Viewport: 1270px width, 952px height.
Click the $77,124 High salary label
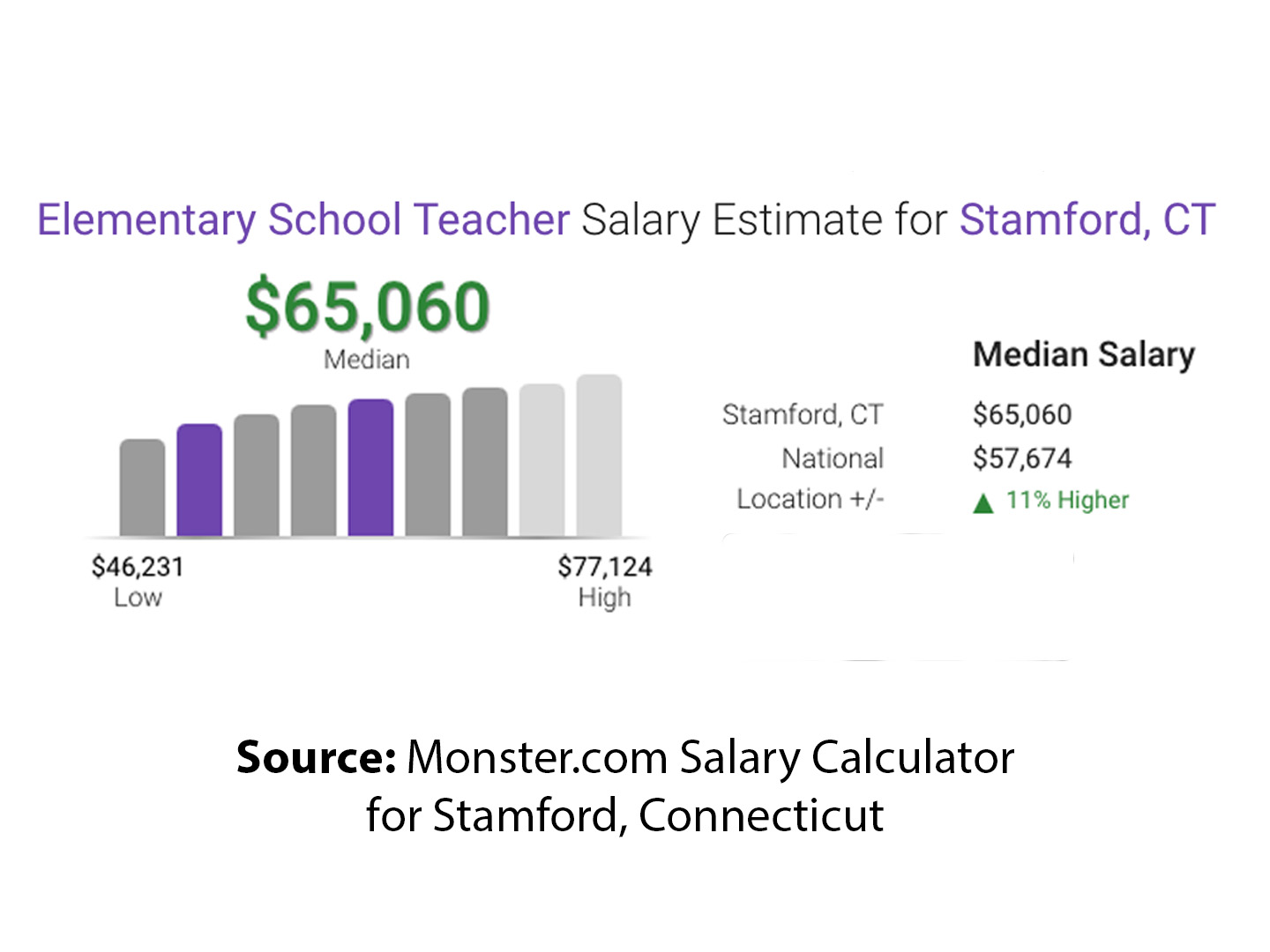605,566
